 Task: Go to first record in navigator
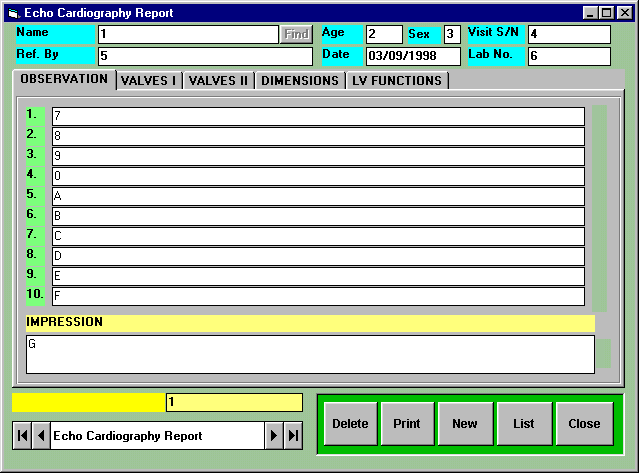point(22,436)
